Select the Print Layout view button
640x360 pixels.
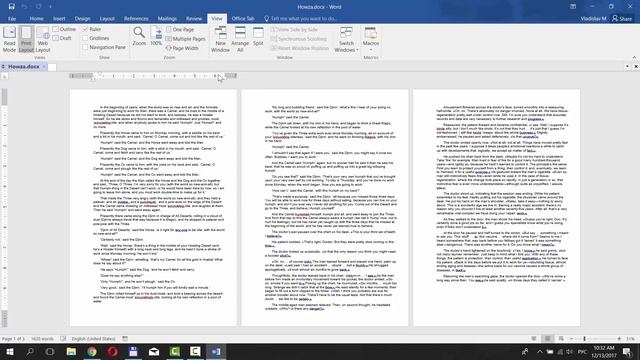click(26, 39)
